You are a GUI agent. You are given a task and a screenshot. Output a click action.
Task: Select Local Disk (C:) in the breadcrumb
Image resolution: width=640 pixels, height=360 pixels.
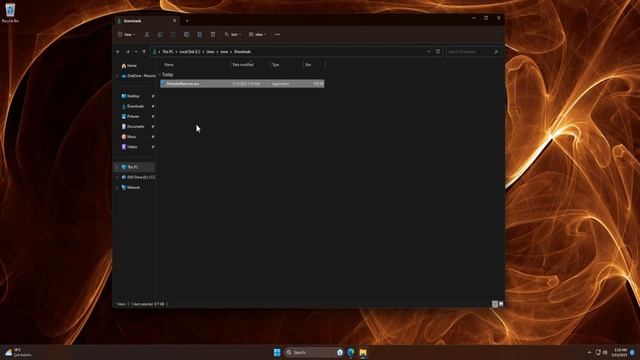click(190, 52)
